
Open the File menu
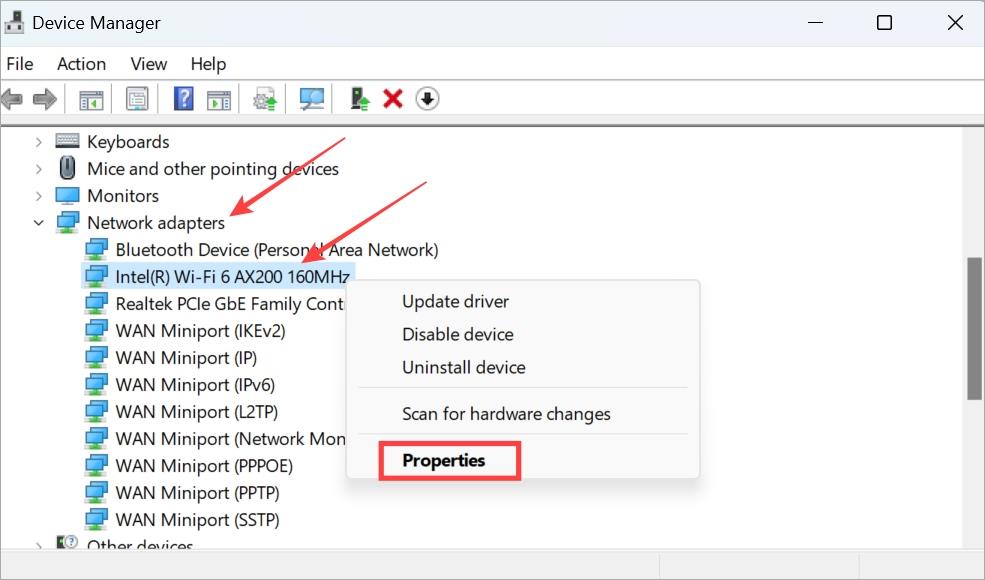pyautogui.click(x=19, y=64)
